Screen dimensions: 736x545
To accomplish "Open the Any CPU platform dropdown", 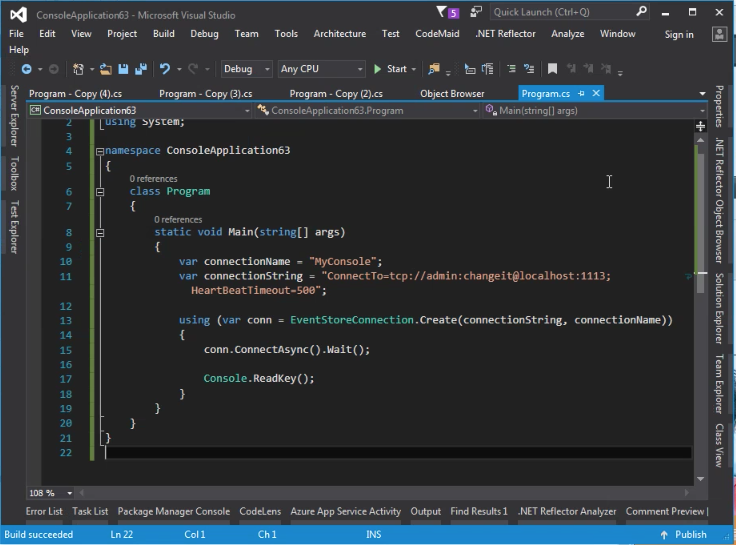I will [x=322, y=69].
